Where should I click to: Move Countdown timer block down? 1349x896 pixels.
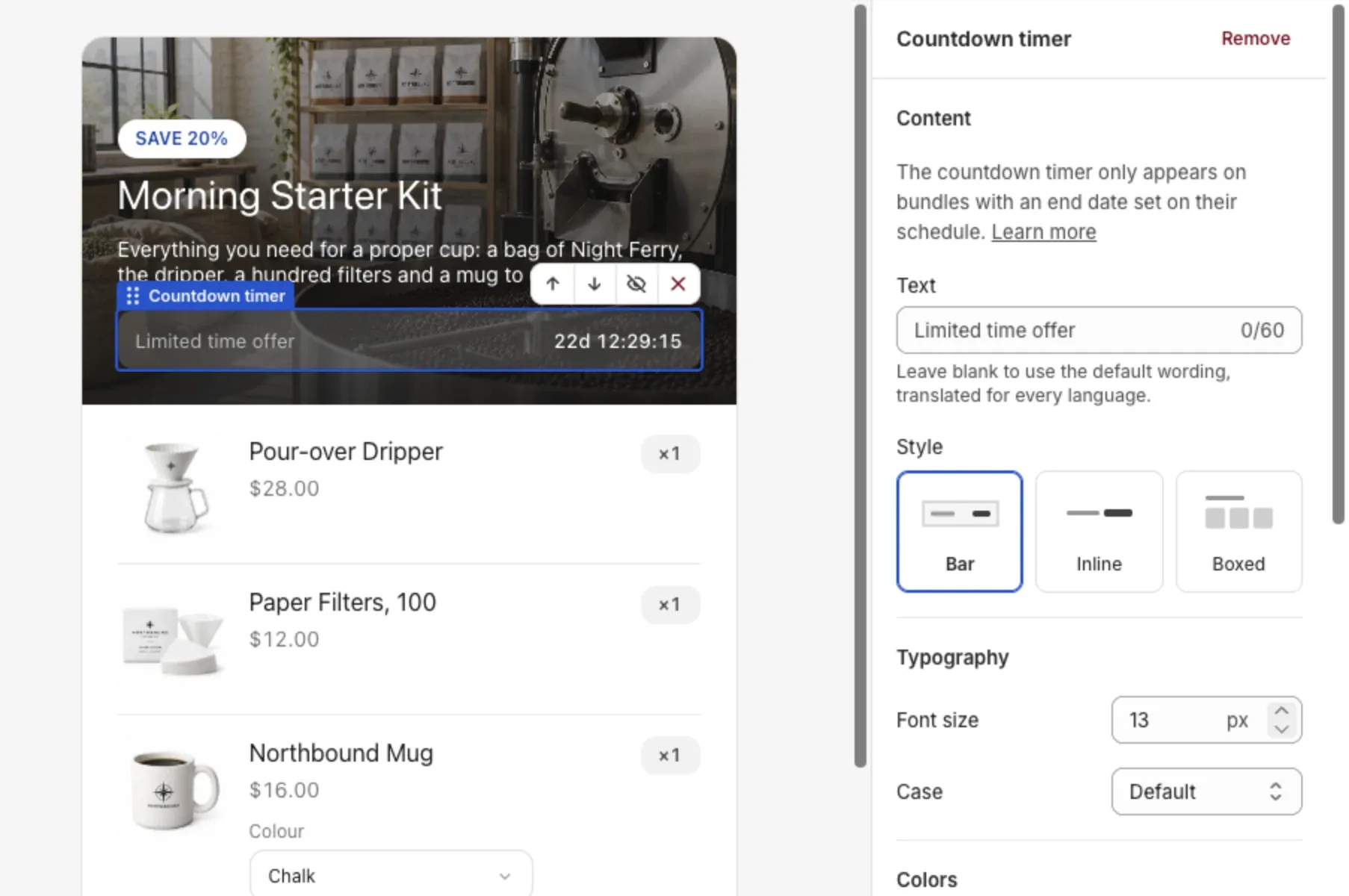pyautogui.click(x=595, y=284)
